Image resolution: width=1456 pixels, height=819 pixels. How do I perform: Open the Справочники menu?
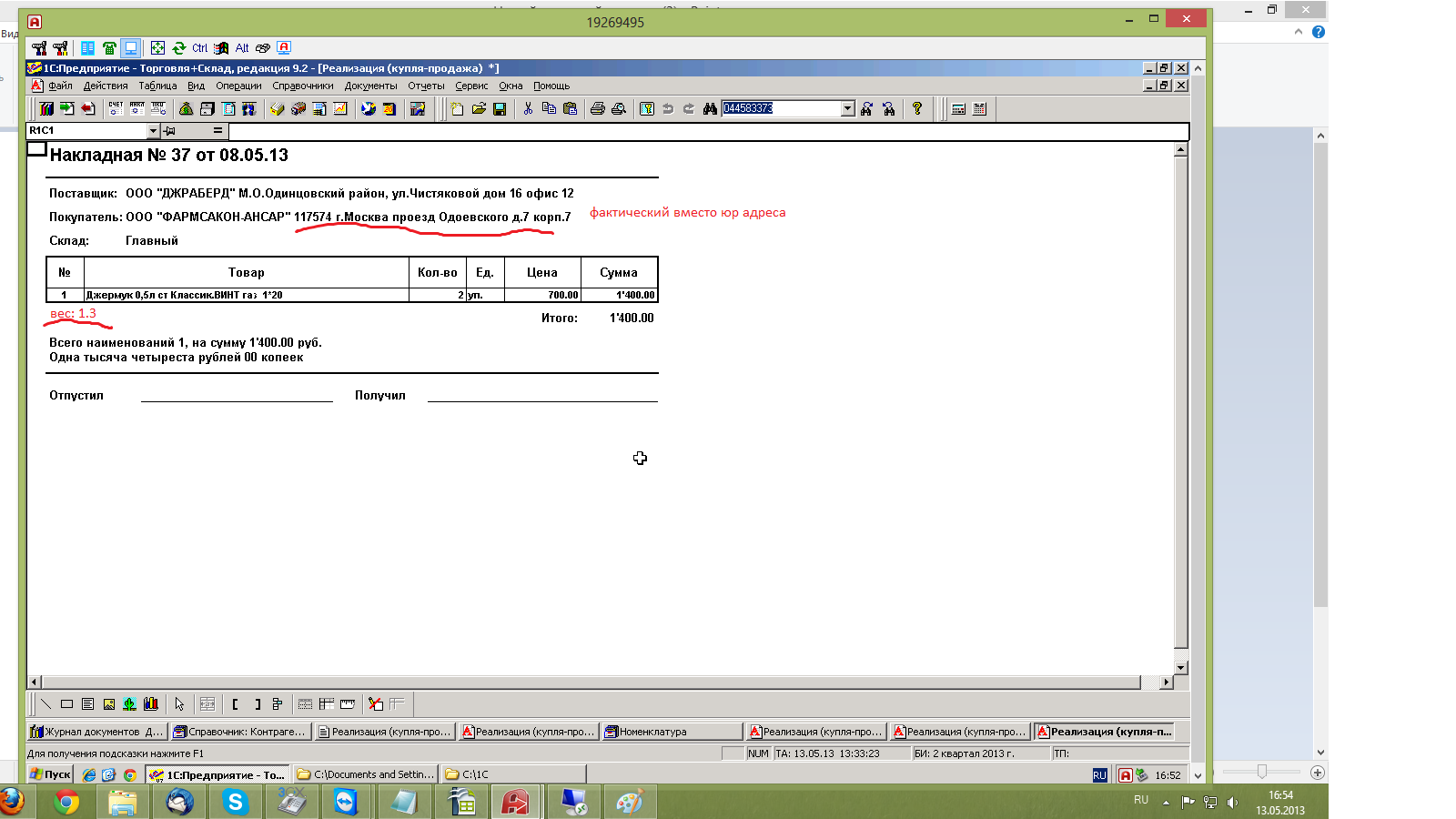302,86
